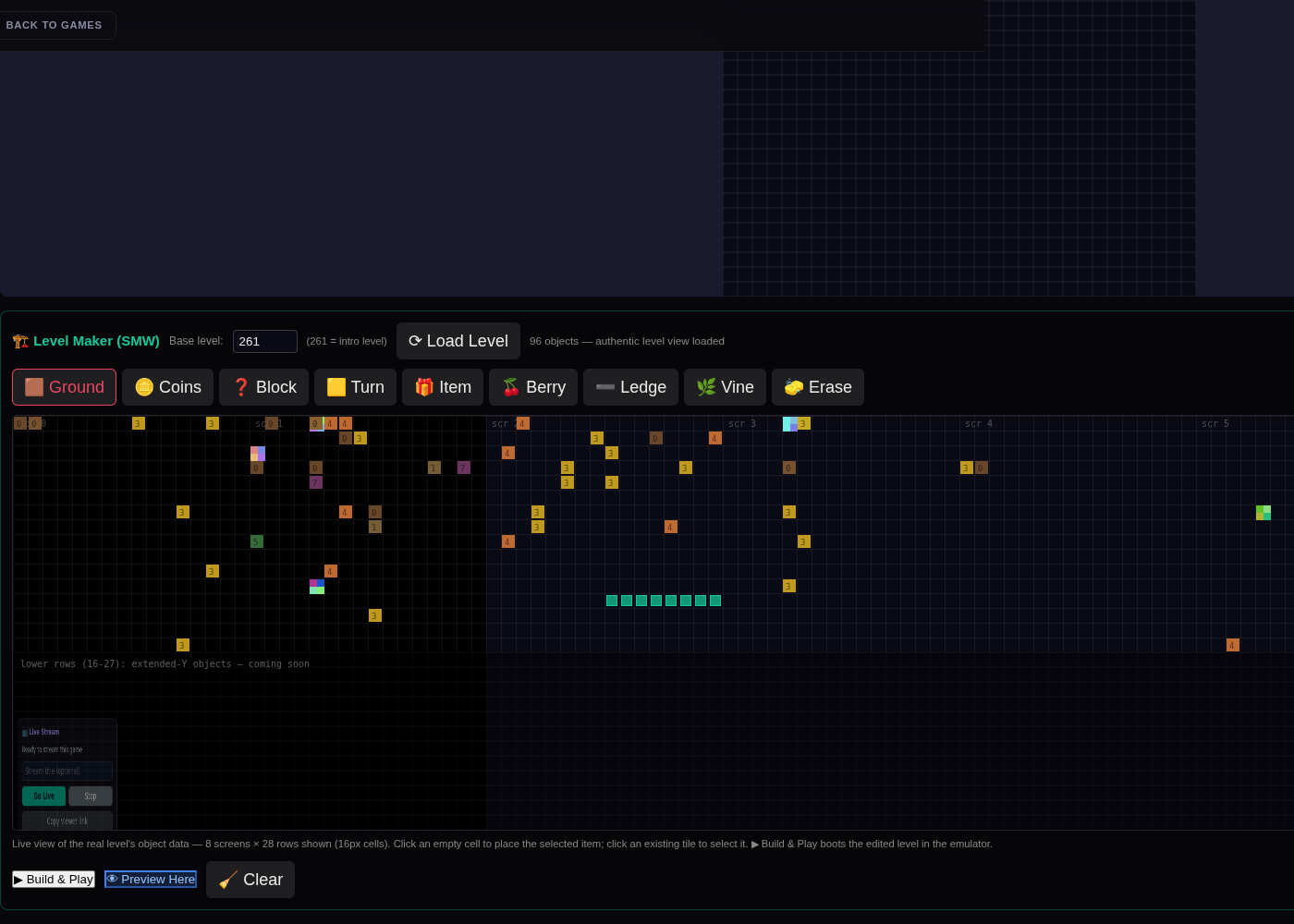Select the orange 4 tile overlapping scr 2 label
Image resolution: width=1294 pixels, height=924 pixels.
click(523, 423)
